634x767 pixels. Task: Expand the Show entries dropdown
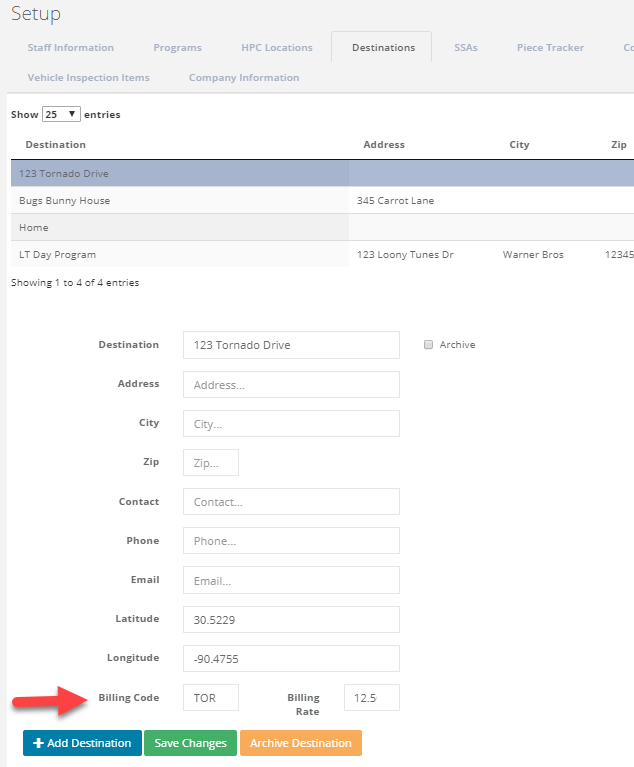[61, 115]
